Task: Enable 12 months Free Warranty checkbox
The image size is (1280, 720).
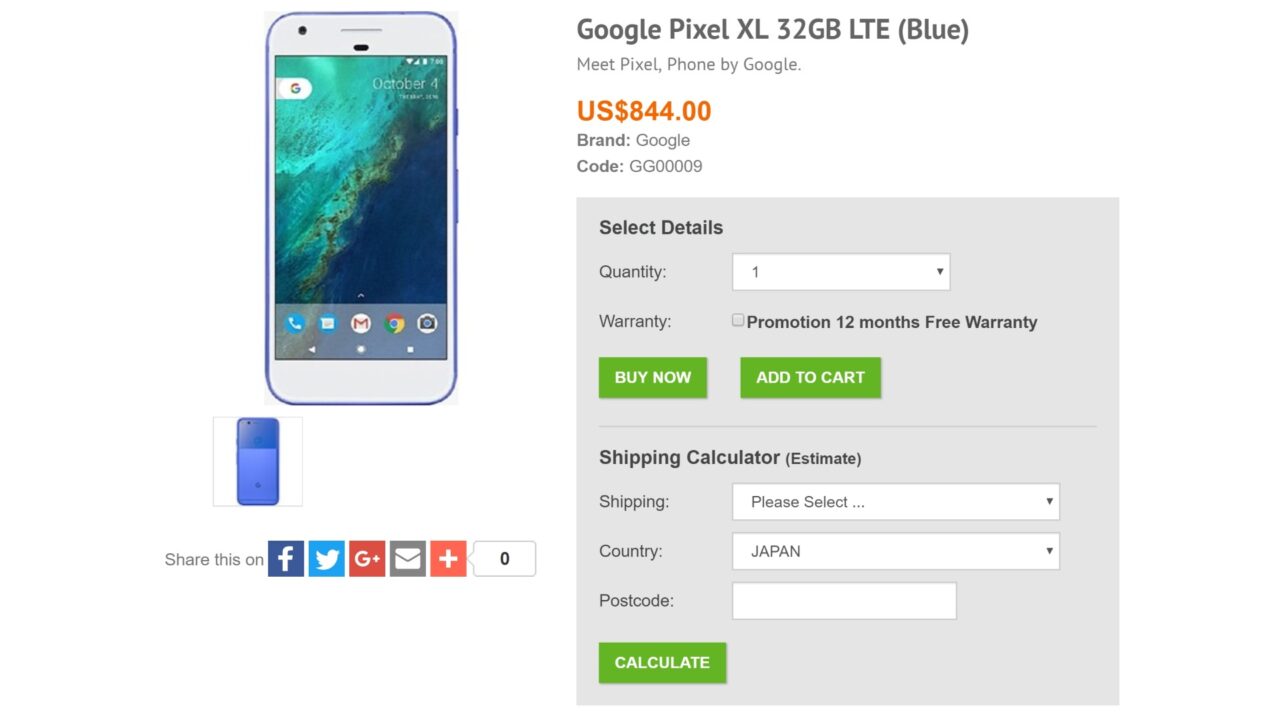Action: coord(739,321)
